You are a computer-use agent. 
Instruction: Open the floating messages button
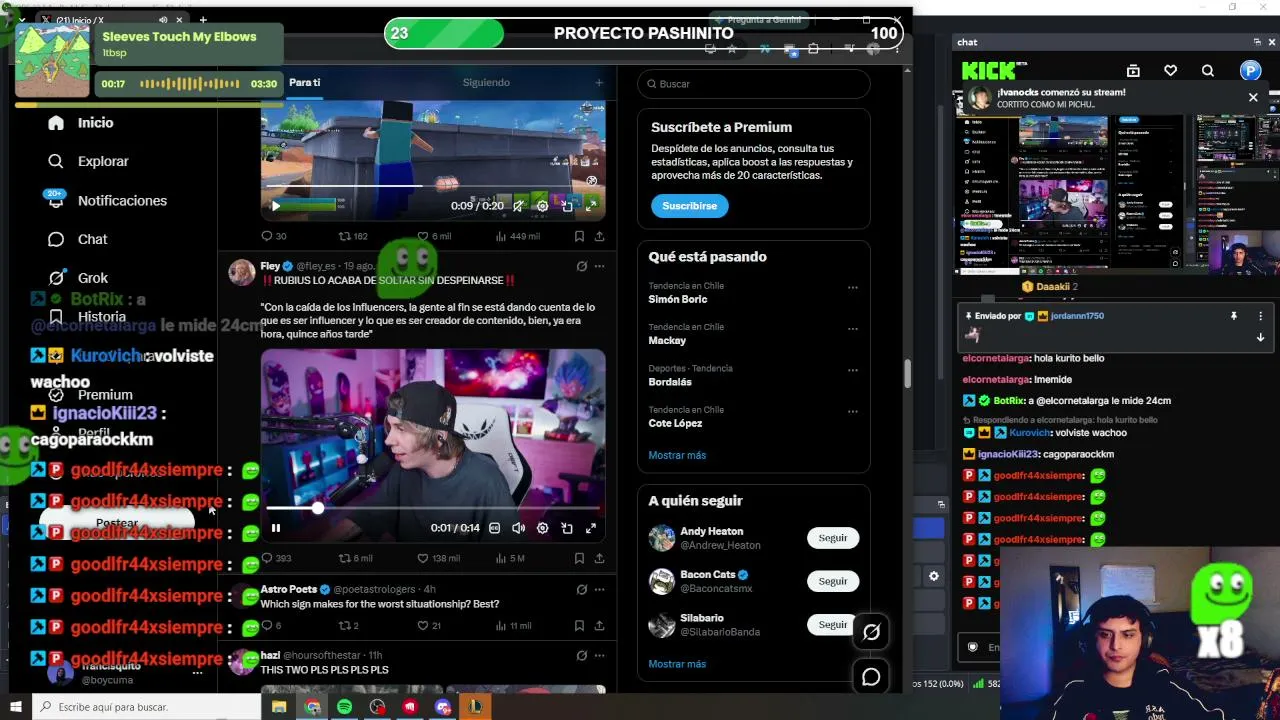click(x=871, y=677)
